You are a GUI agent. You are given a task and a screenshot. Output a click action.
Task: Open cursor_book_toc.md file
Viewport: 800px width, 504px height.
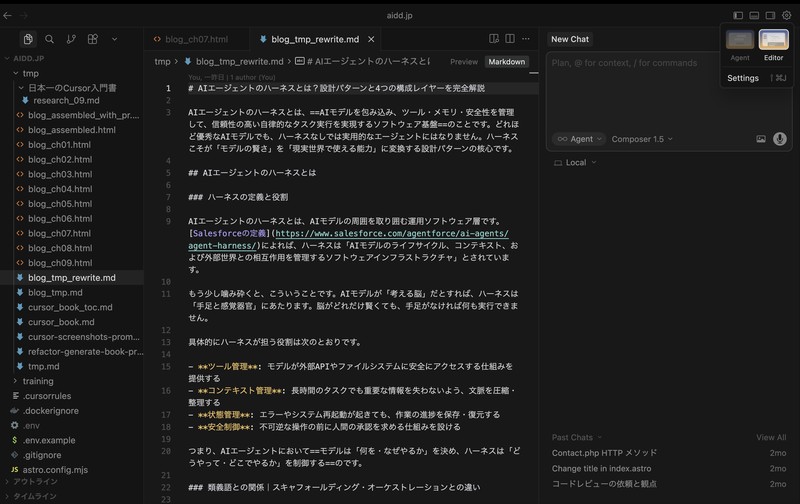tap(70, 308)
